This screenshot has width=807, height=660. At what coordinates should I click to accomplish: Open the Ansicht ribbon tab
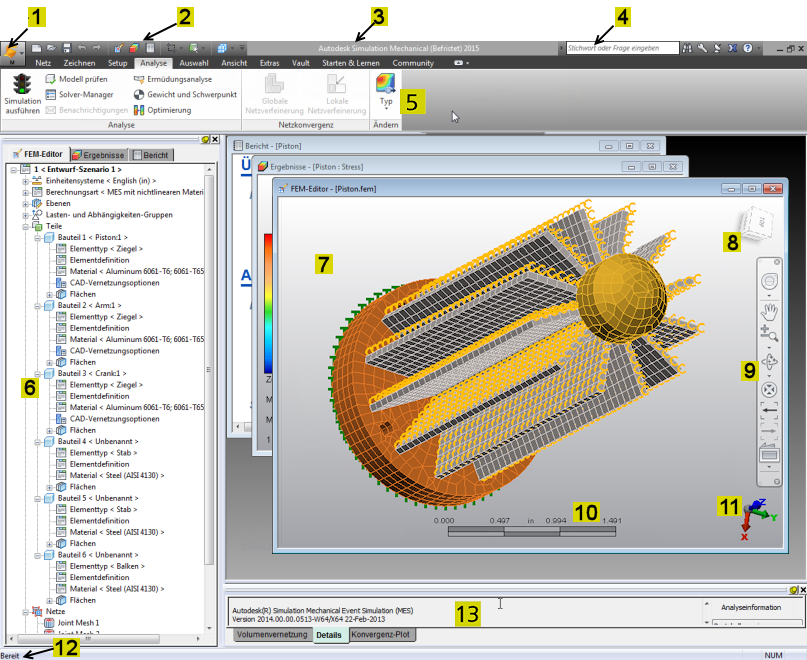point(234,63)
